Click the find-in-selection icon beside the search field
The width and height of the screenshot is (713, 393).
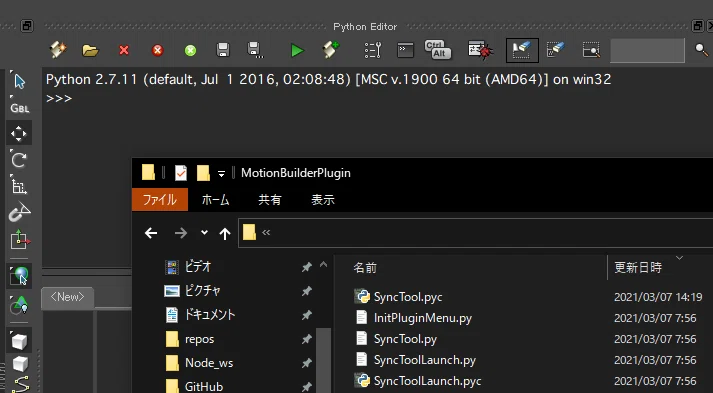click(591, 50)
